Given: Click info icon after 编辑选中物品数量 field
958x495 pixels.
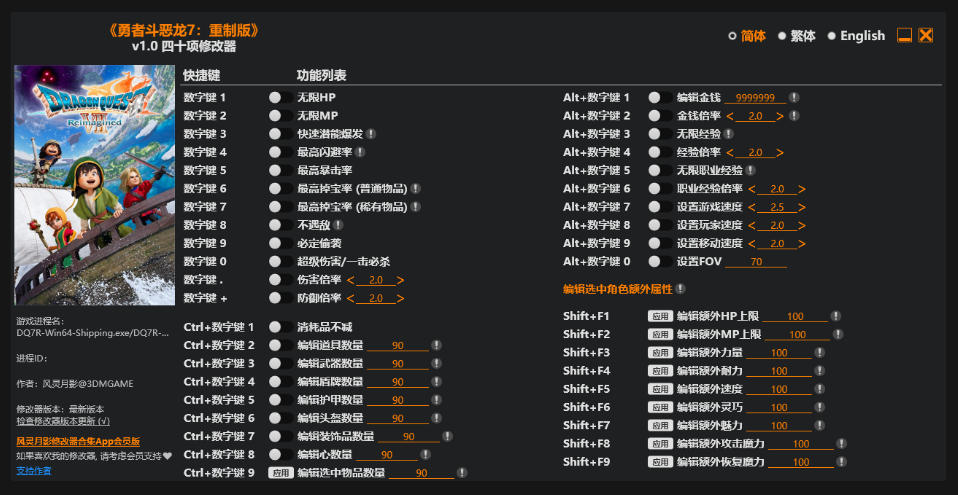Looking at the screenshot, I should click(x=462, y=472).
